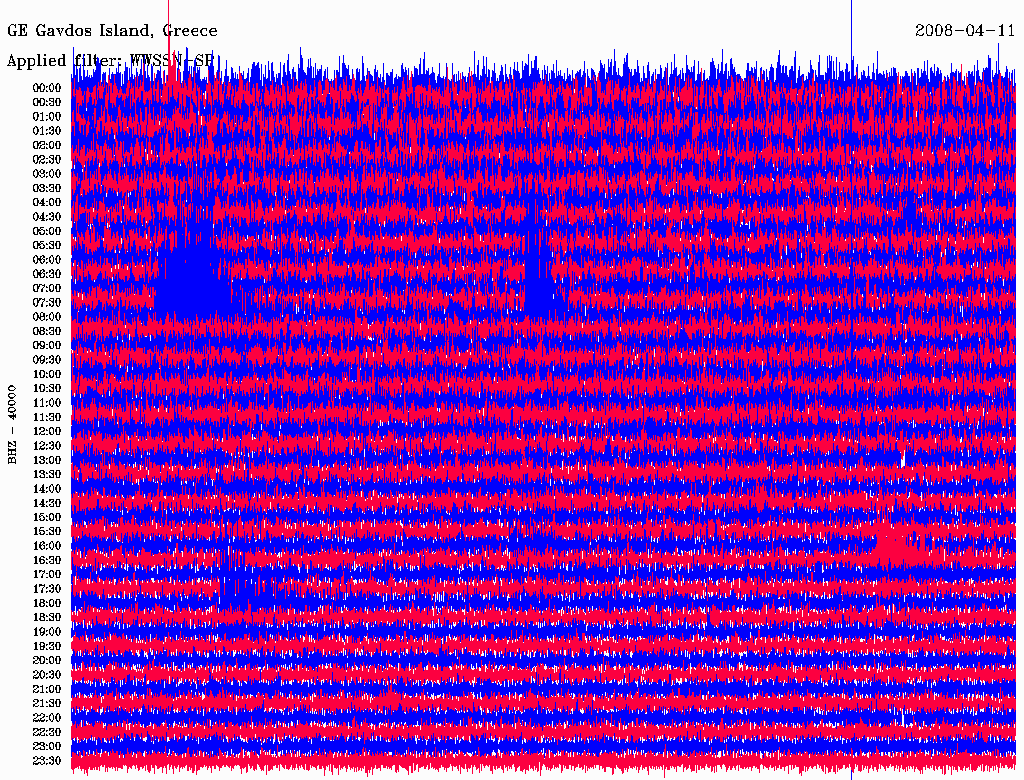This screenshot has height=780, width=1024.
Task: Click the 17:30 time label
Action: coord(47,589)
